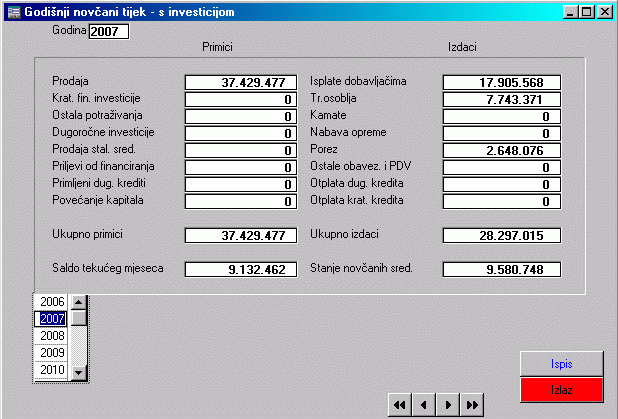Screen dimensions: 618x419
Task: Select year 2006 in the list
Action: point(51,302)
